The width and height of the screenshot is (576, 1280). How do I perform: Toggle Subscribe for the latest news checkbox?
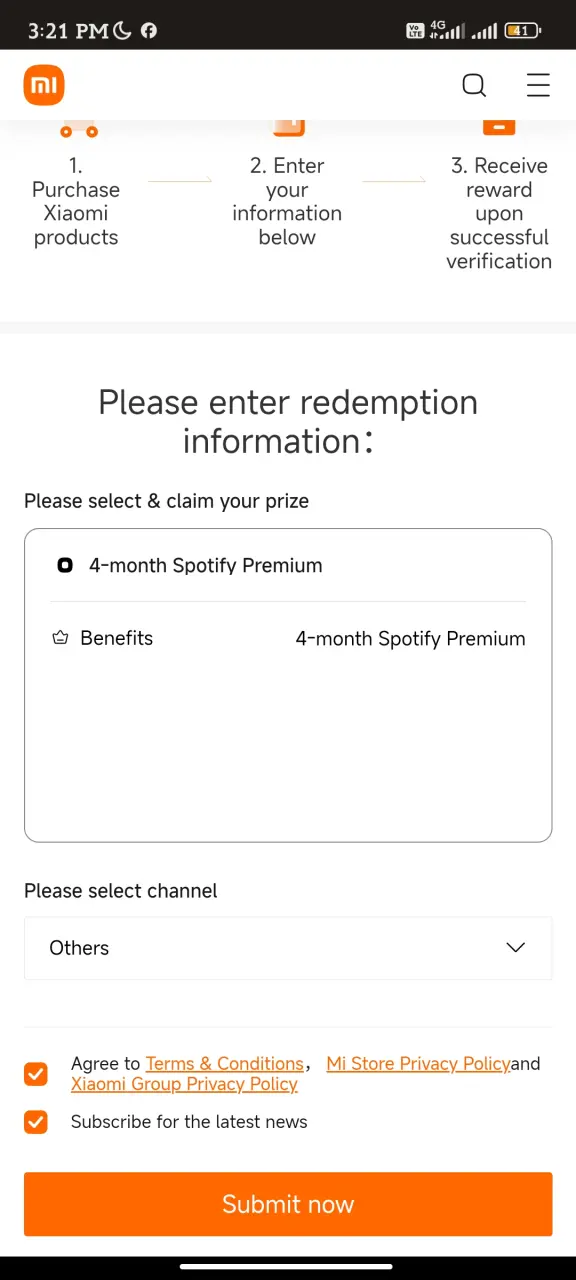[x=36, y=1122]
